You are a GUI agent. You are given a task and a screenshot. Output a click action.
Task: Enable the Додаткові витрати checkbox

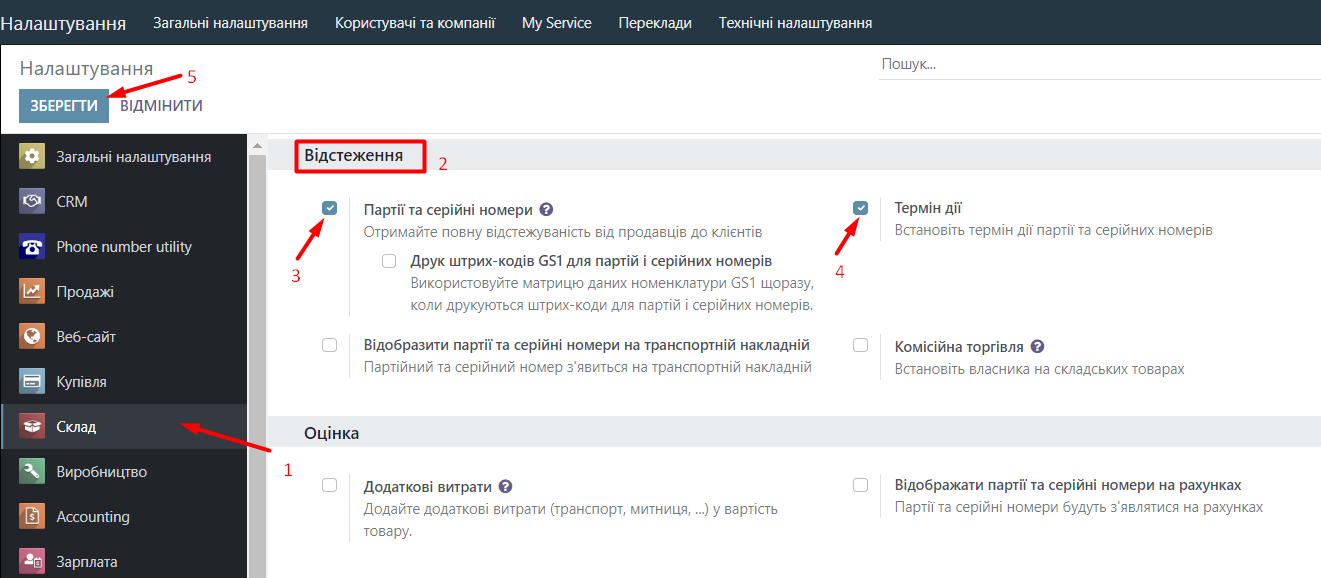[x=330, y=485]
